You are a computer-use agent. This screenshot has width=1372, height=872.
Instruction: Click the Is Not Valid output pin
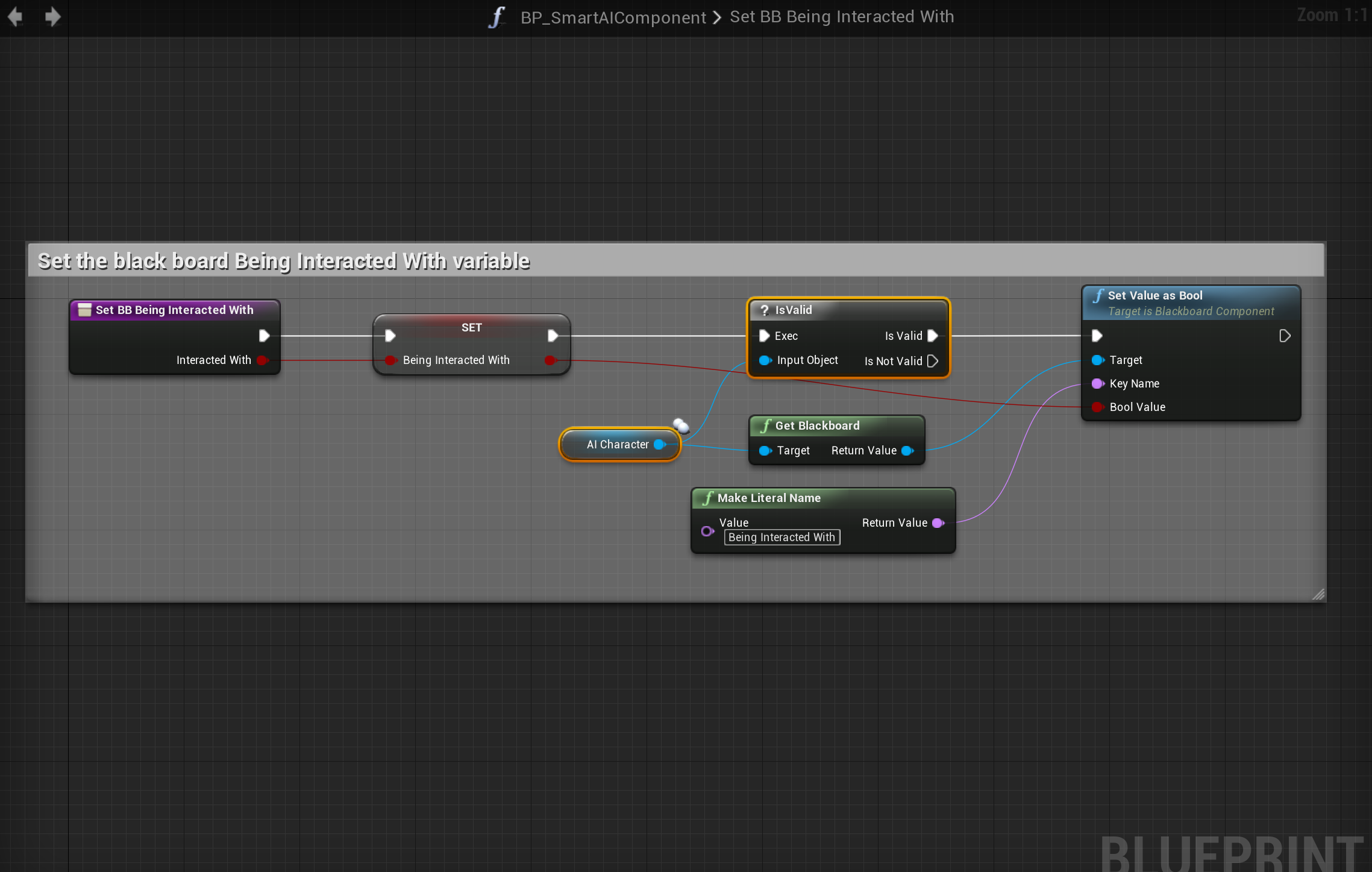[x=933, y=361]
